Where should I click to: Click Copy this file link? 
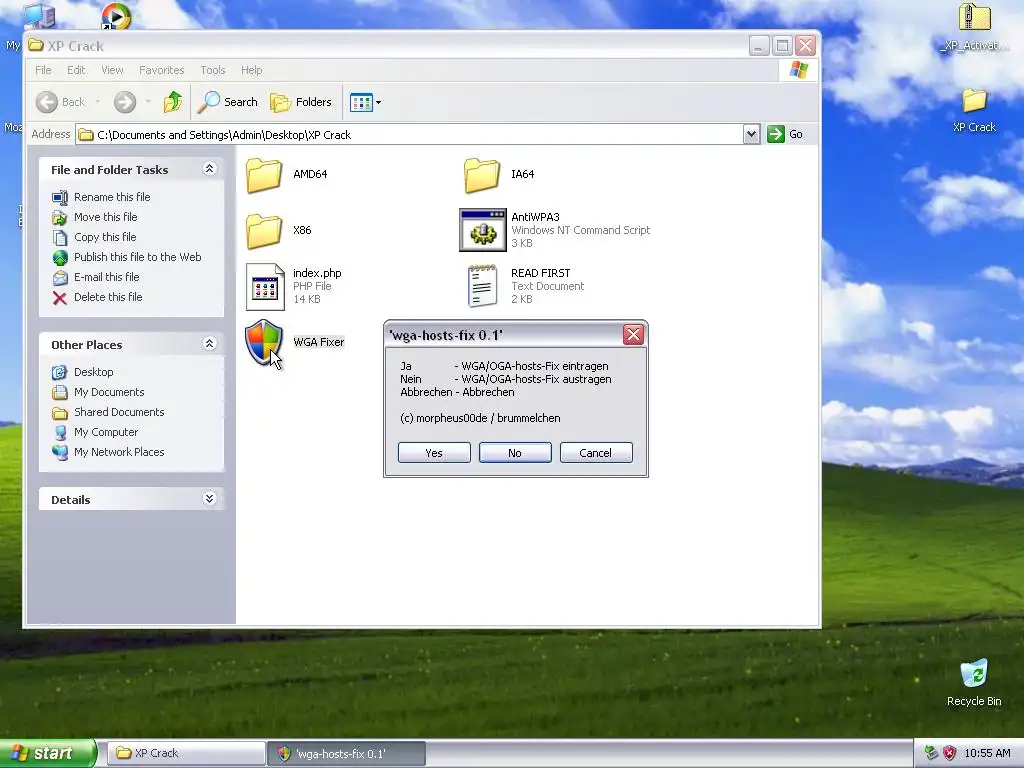coord(105,237)
